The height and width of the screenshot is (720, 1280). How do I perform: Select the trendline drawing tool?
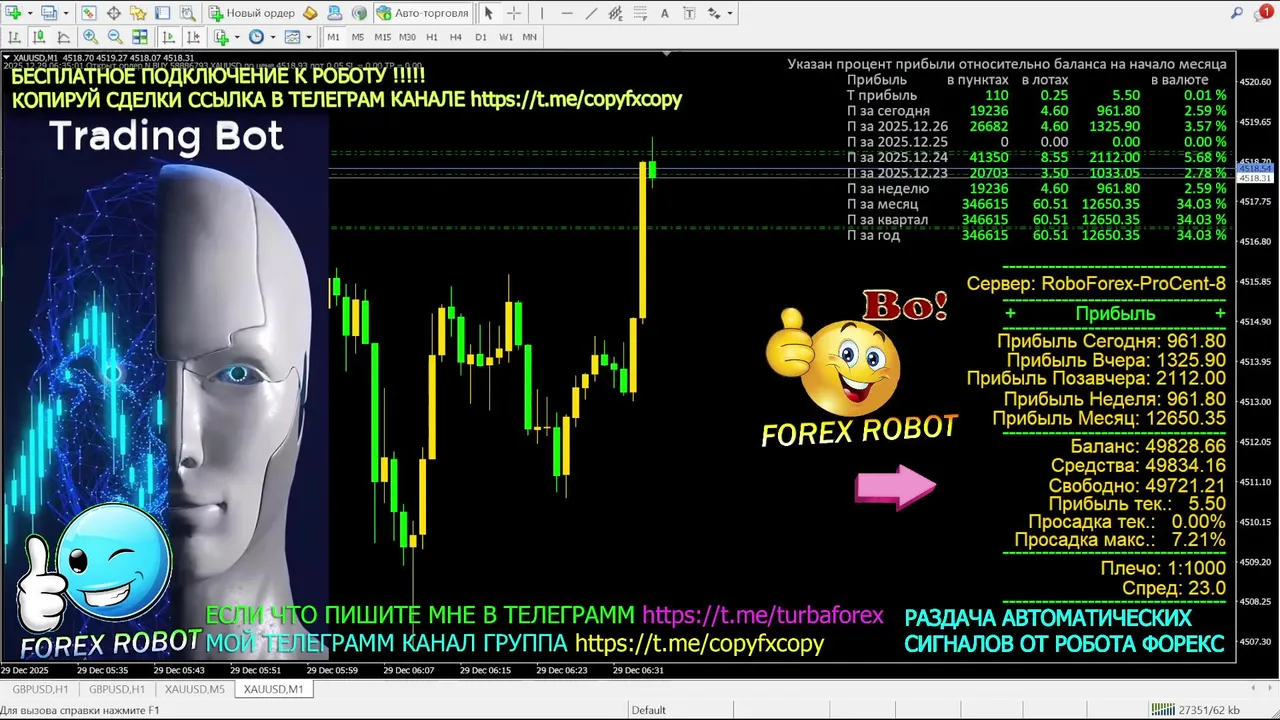pos(591,13)
